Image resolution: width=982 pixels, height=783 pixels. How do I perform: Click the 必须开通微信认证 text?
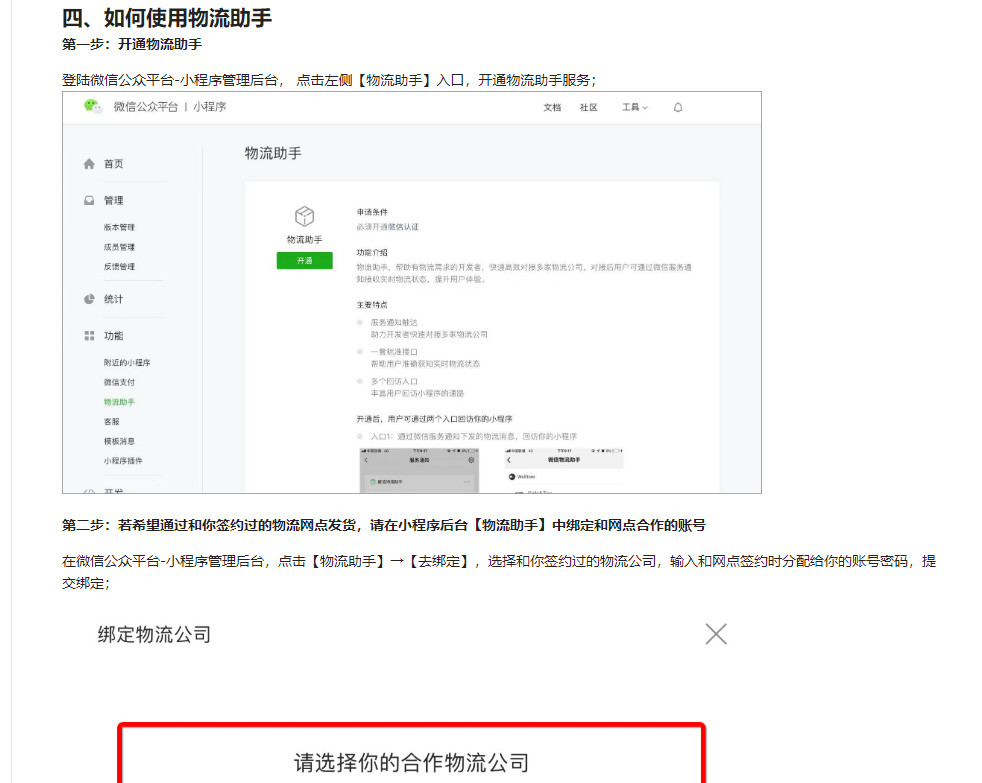(x=388, y=227)
